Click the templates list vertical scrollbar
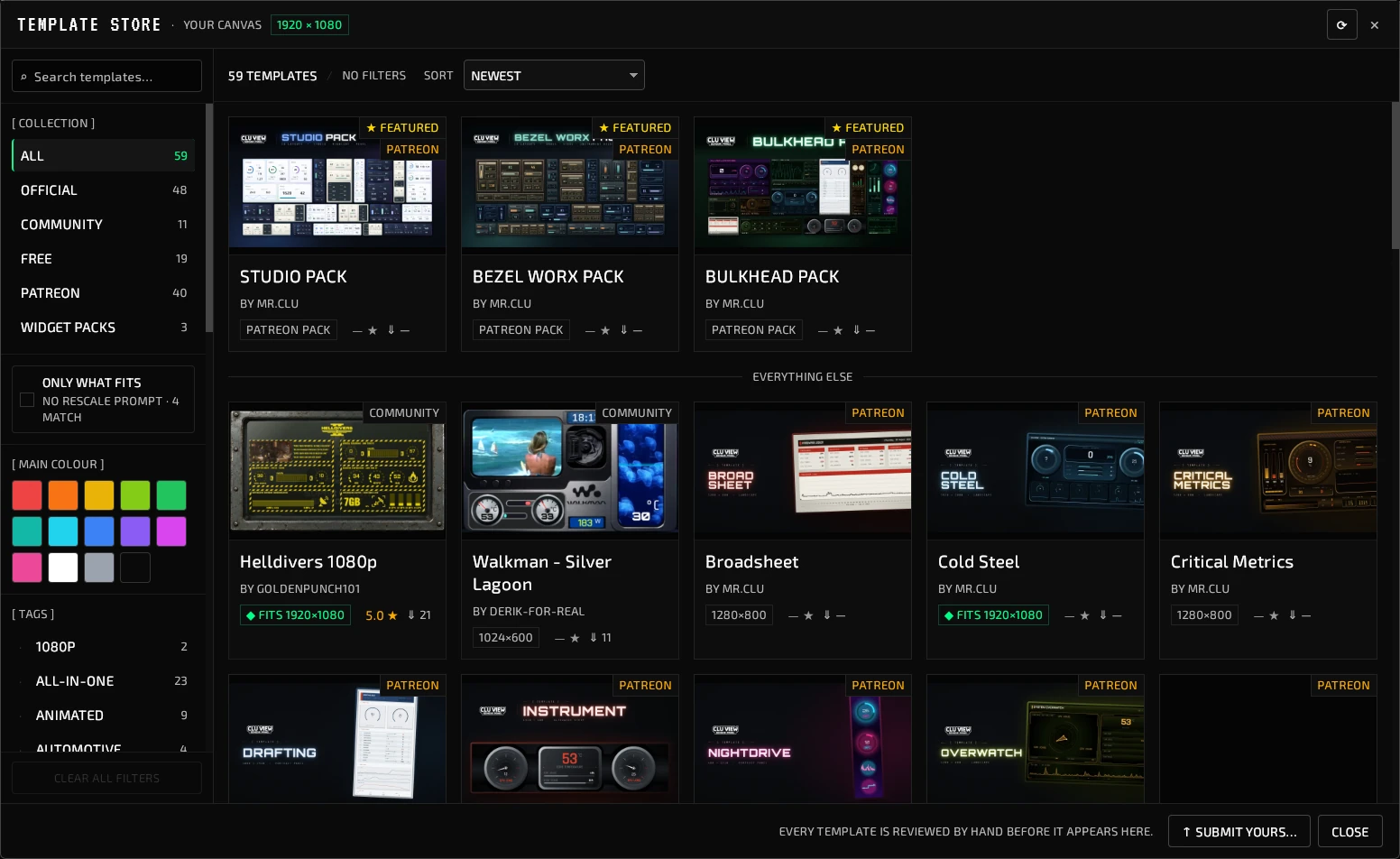This screenshot has height=859, width=1400. point(1395,175)
